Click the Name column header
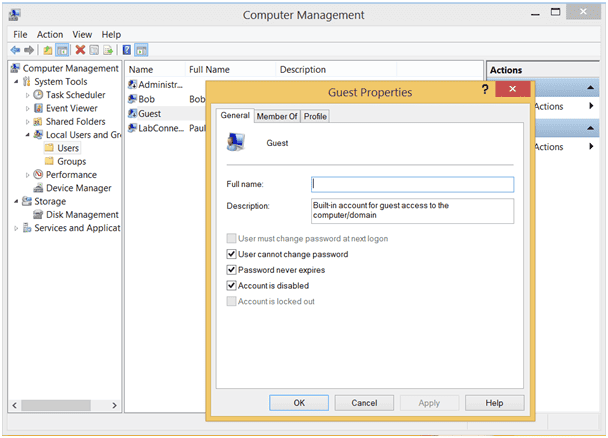Viewport: 608px width, 438px height. pos(156,69)
